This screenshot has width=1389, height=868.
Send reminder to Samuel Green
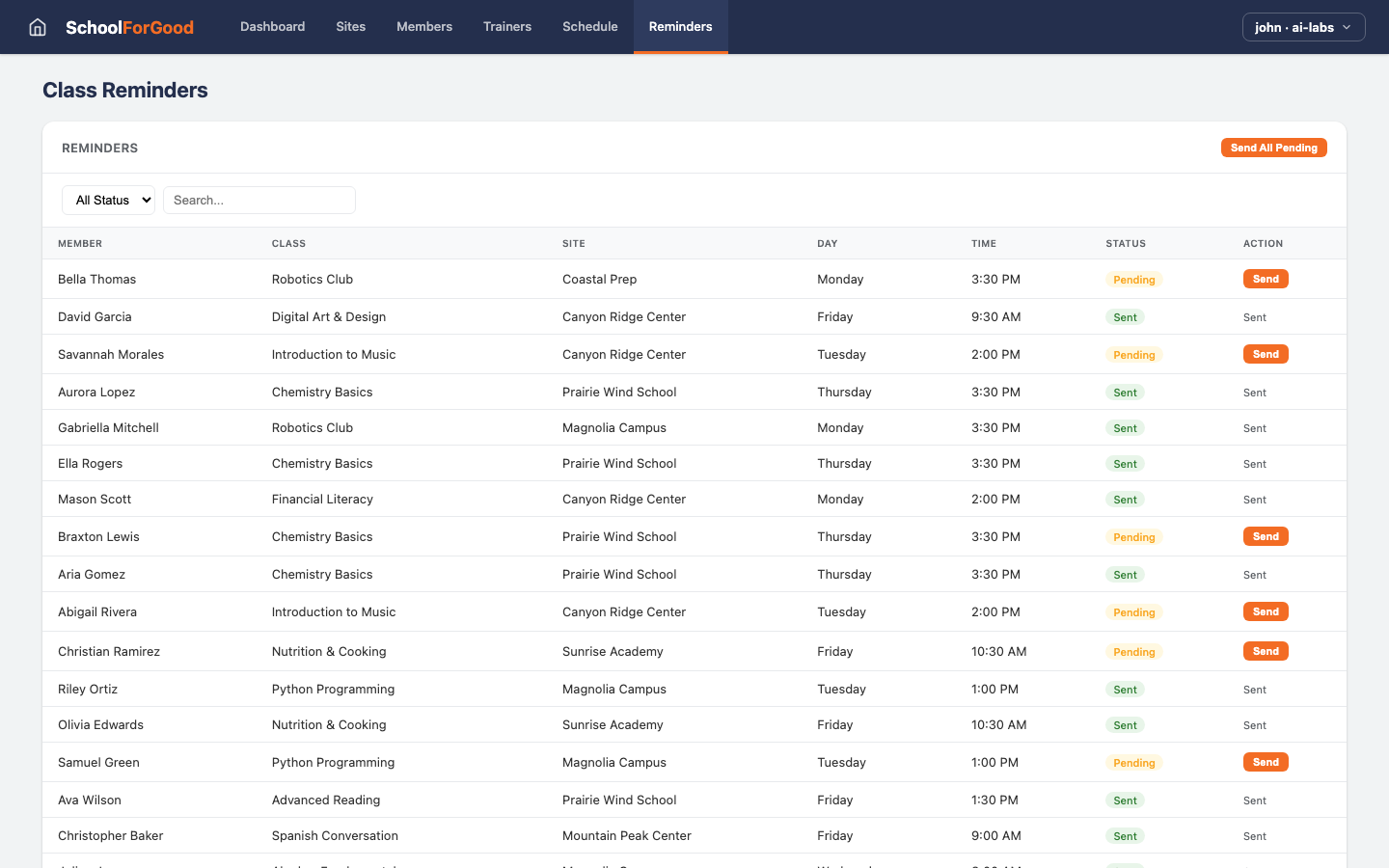pos(1266,761)
